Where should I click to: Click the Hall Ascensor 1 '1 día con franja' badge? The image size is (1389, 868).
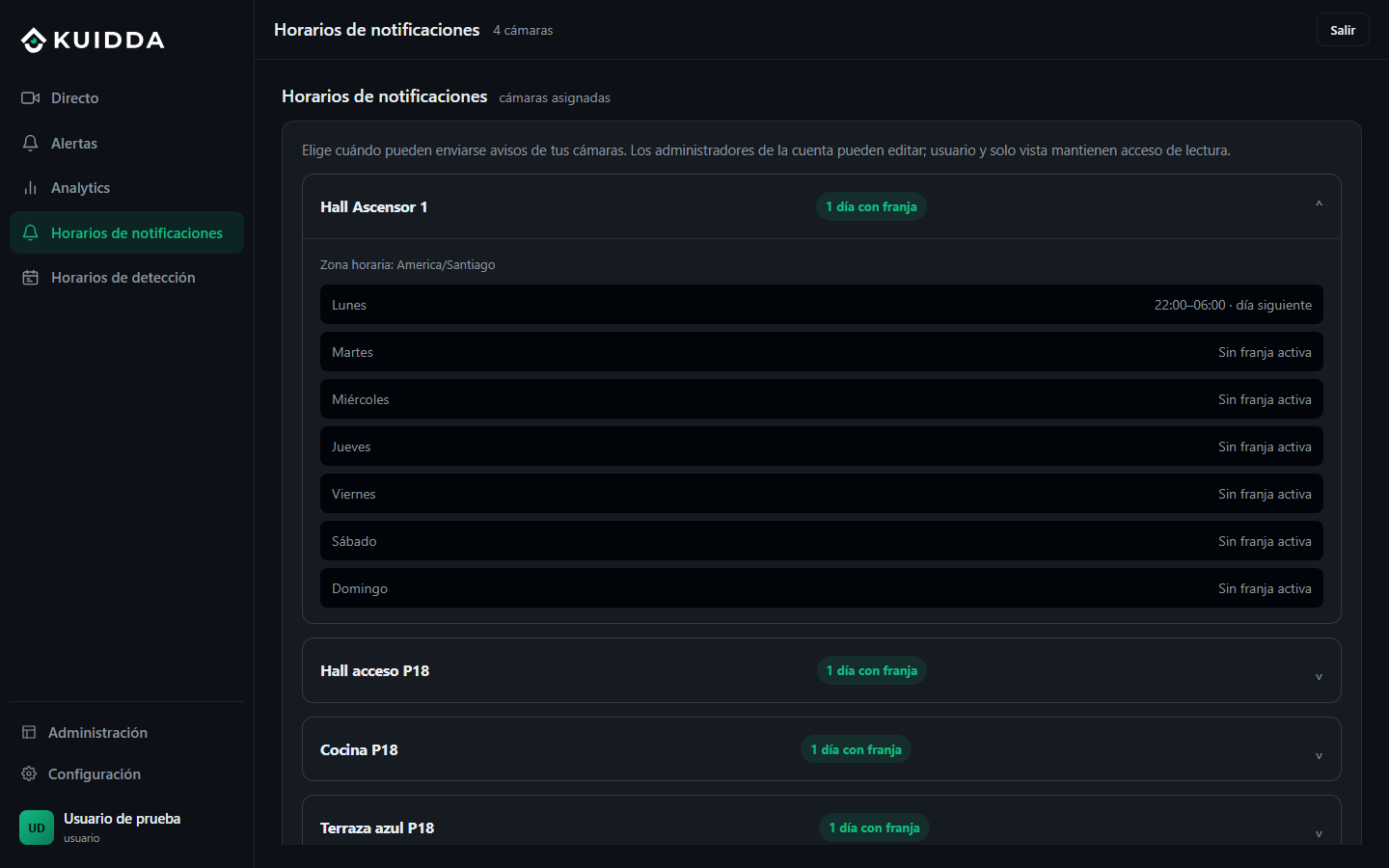tap(871, 206)
